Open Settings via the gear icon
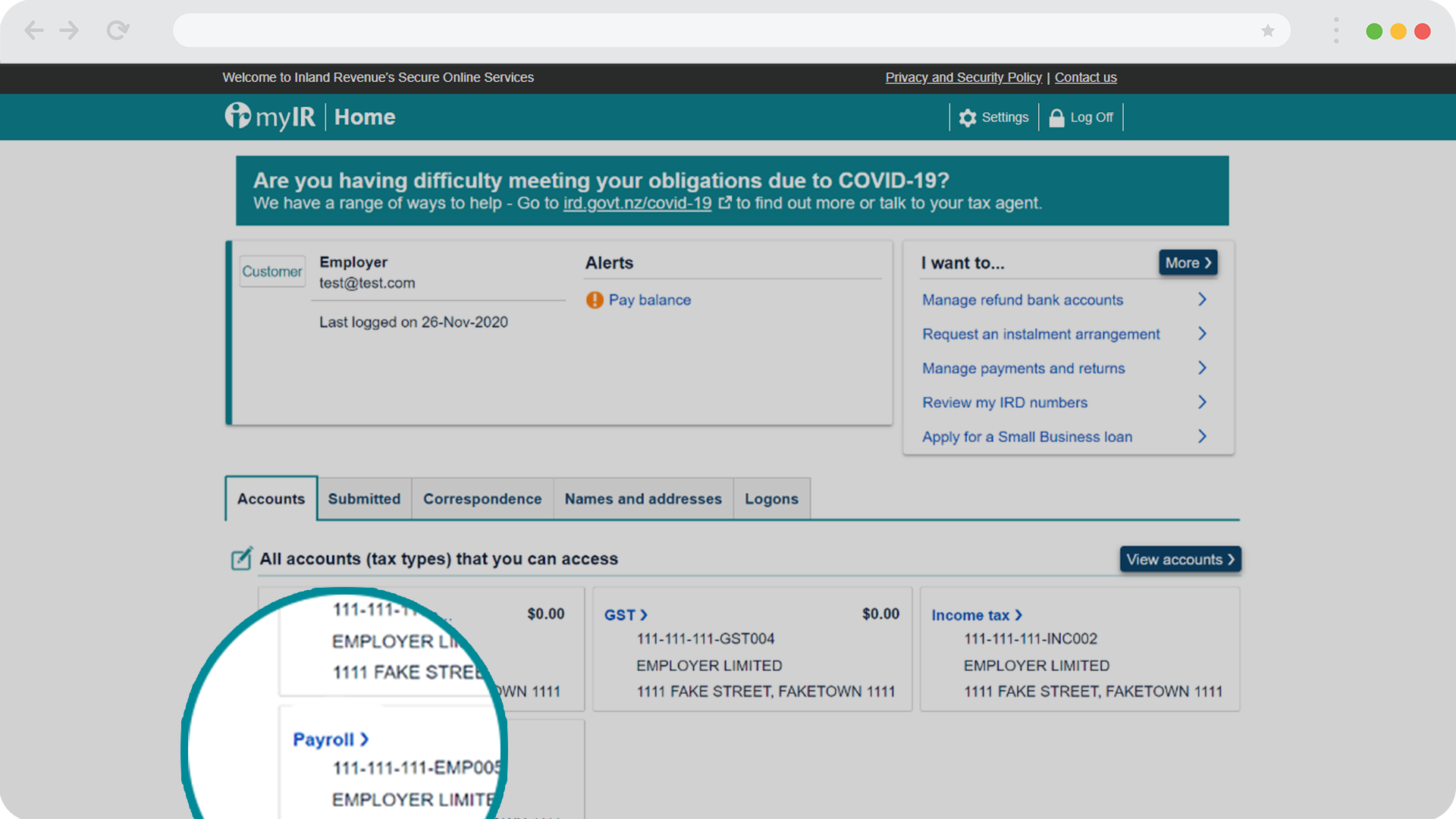1456x819 pixels. [968, 118]
